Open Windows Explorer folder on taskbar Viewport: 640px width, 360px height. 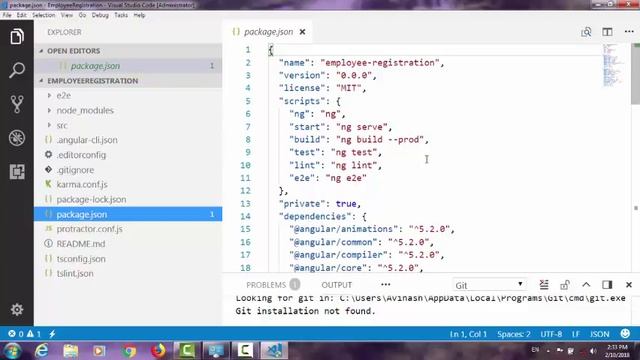[70, 351]
